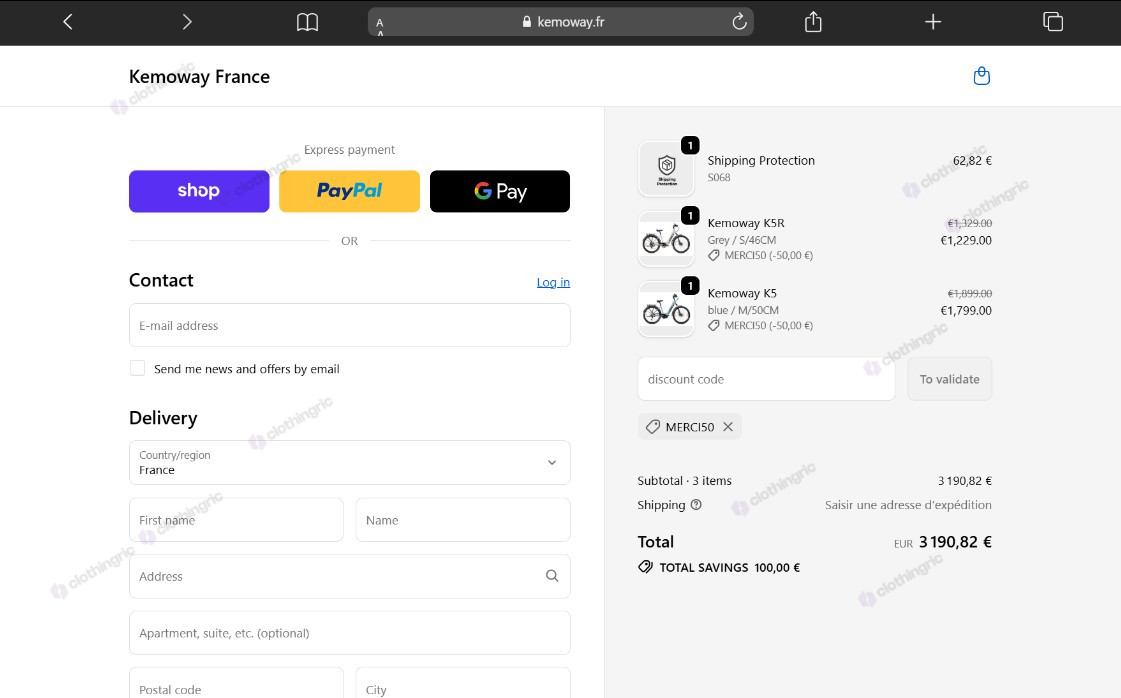Screen dimensions: 1121x698
Task: Click the Subtotal · 3 items label
Action: 684,481
